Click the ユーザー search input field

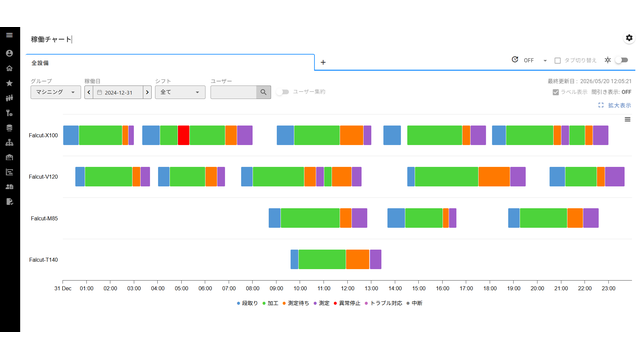pos(233,92)
